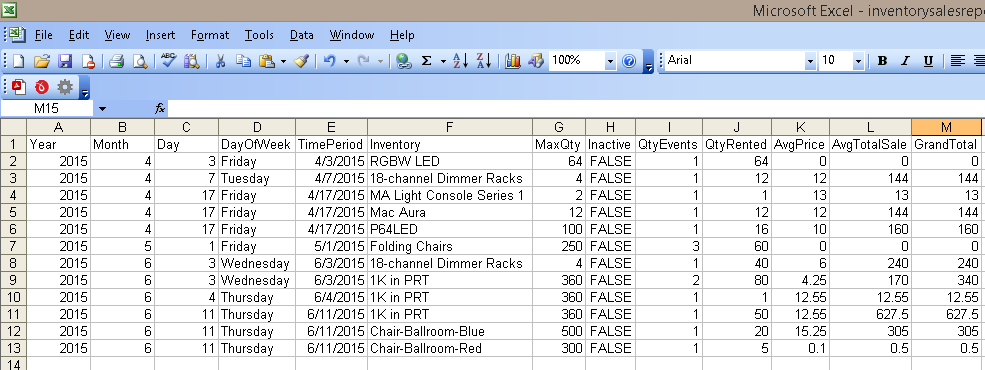The image size is (985, 370).
Task: Open the Insert menu
Action: tap(160, 35)
